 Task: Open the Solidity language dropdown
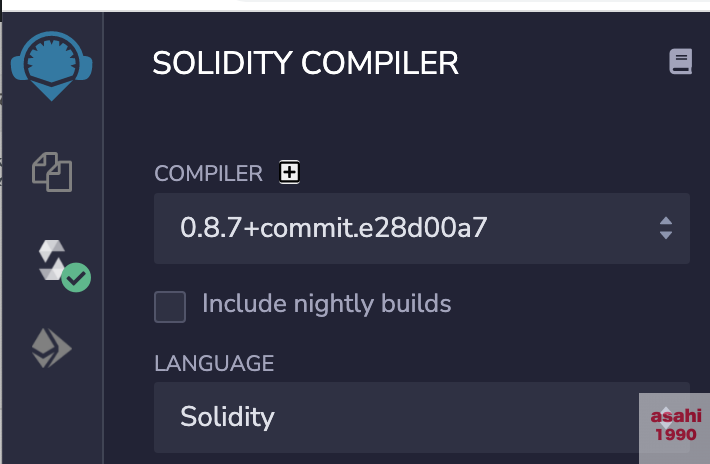[422, 417]
